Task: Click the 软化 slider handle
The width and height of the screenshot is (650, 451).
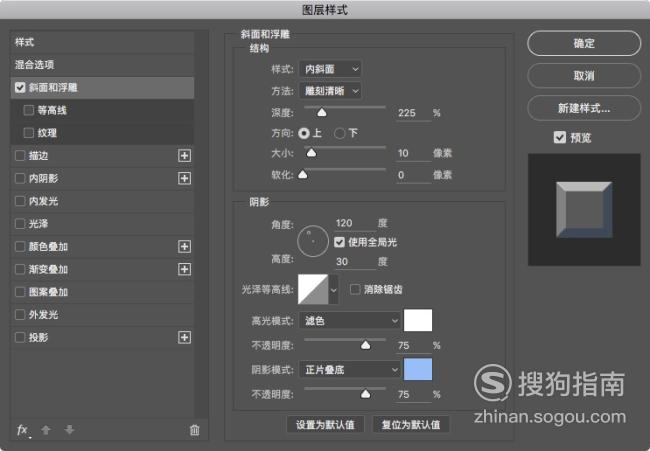Action: coord(303,175)
